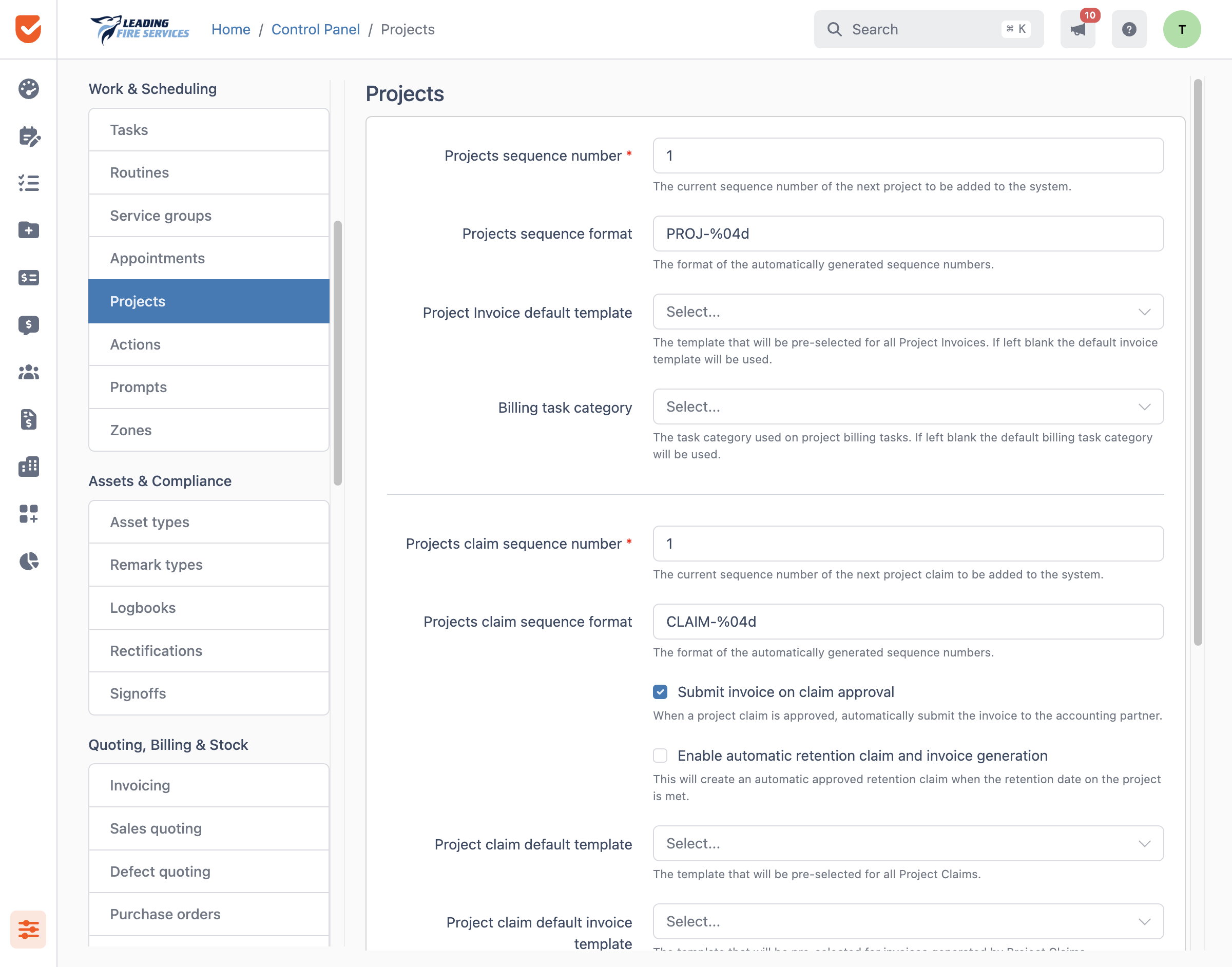Open Billing task category dropdown
This screenshot has width=1232, height=967.
[x=908, y=407]
